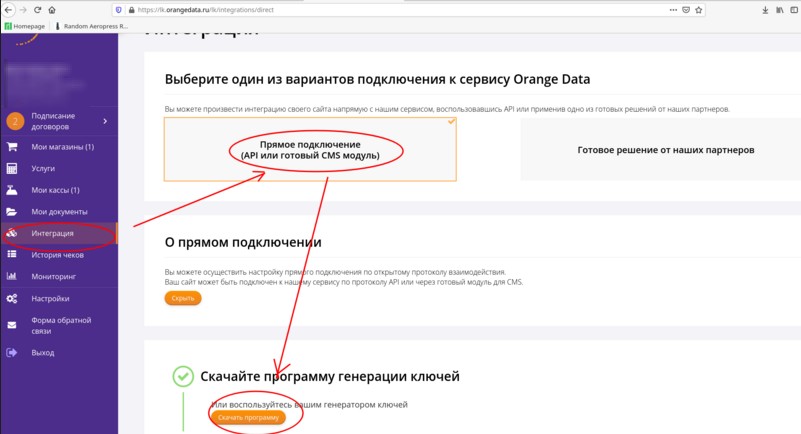Click the gears icon for Настройки

pos(12,298)
